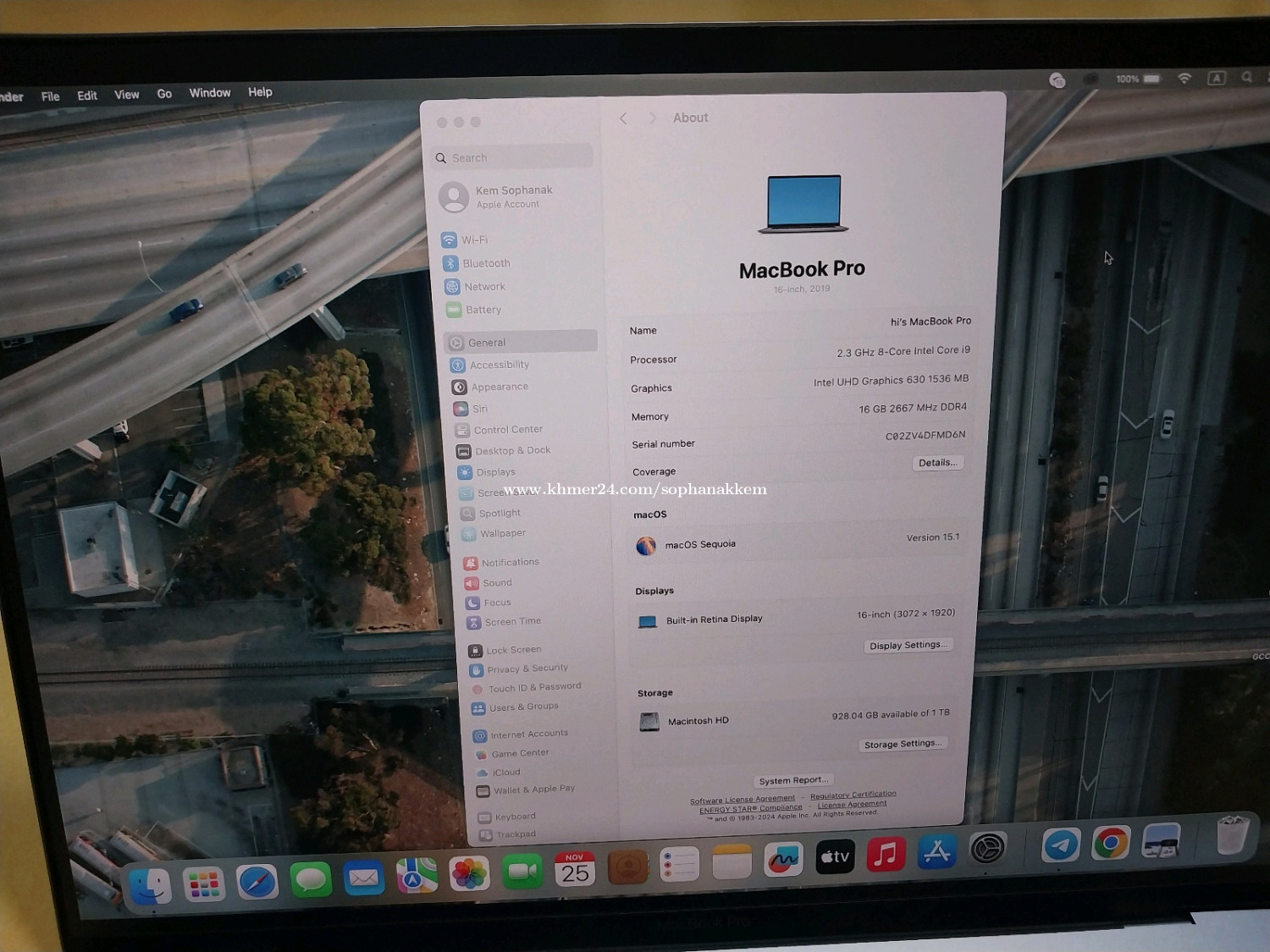This screenshot has height=952, width=1270.
Task: Click the Storage Settings button
Action: [902, 744]
